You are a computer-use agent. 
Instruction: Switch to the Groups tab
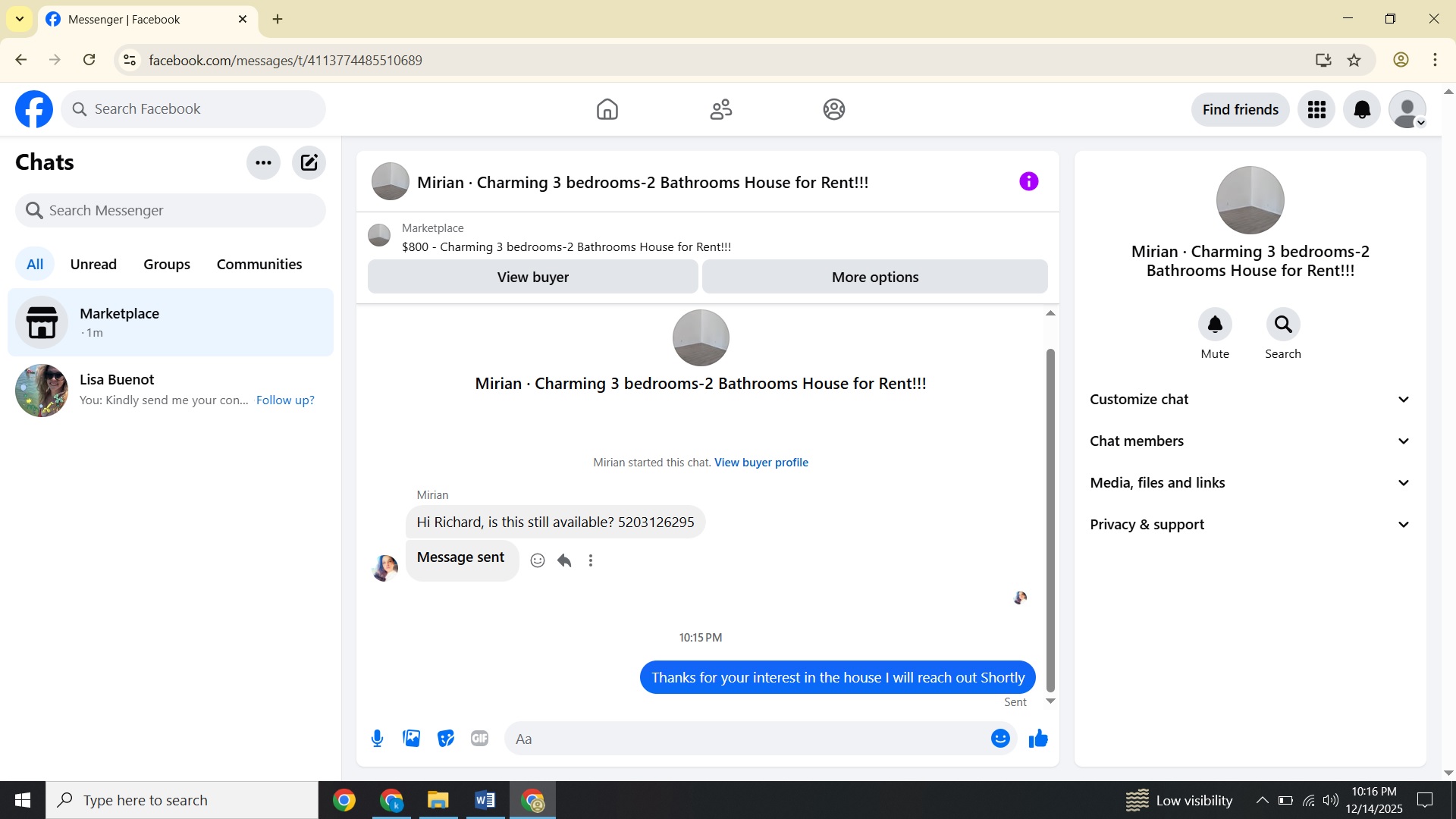tap(167, 264)
